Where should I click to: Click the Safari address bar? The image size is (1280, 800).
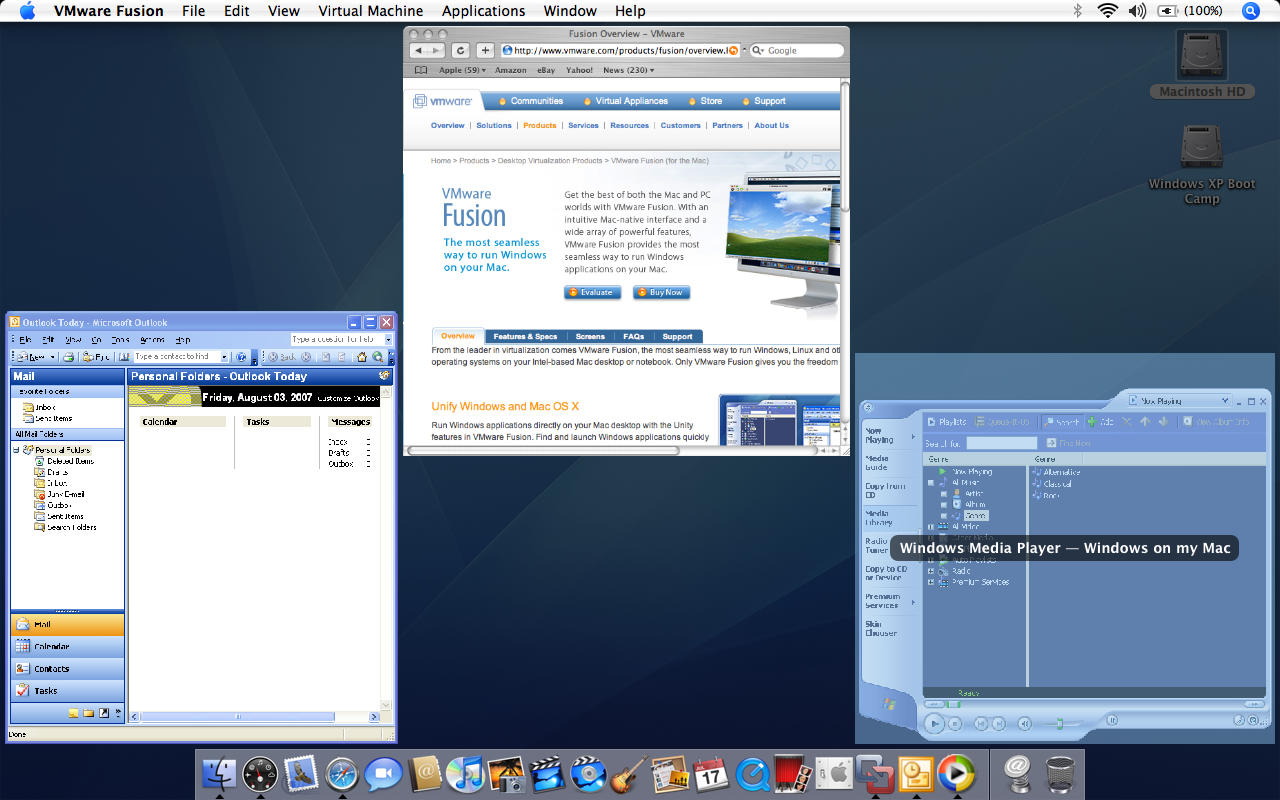tap(620, 50)
